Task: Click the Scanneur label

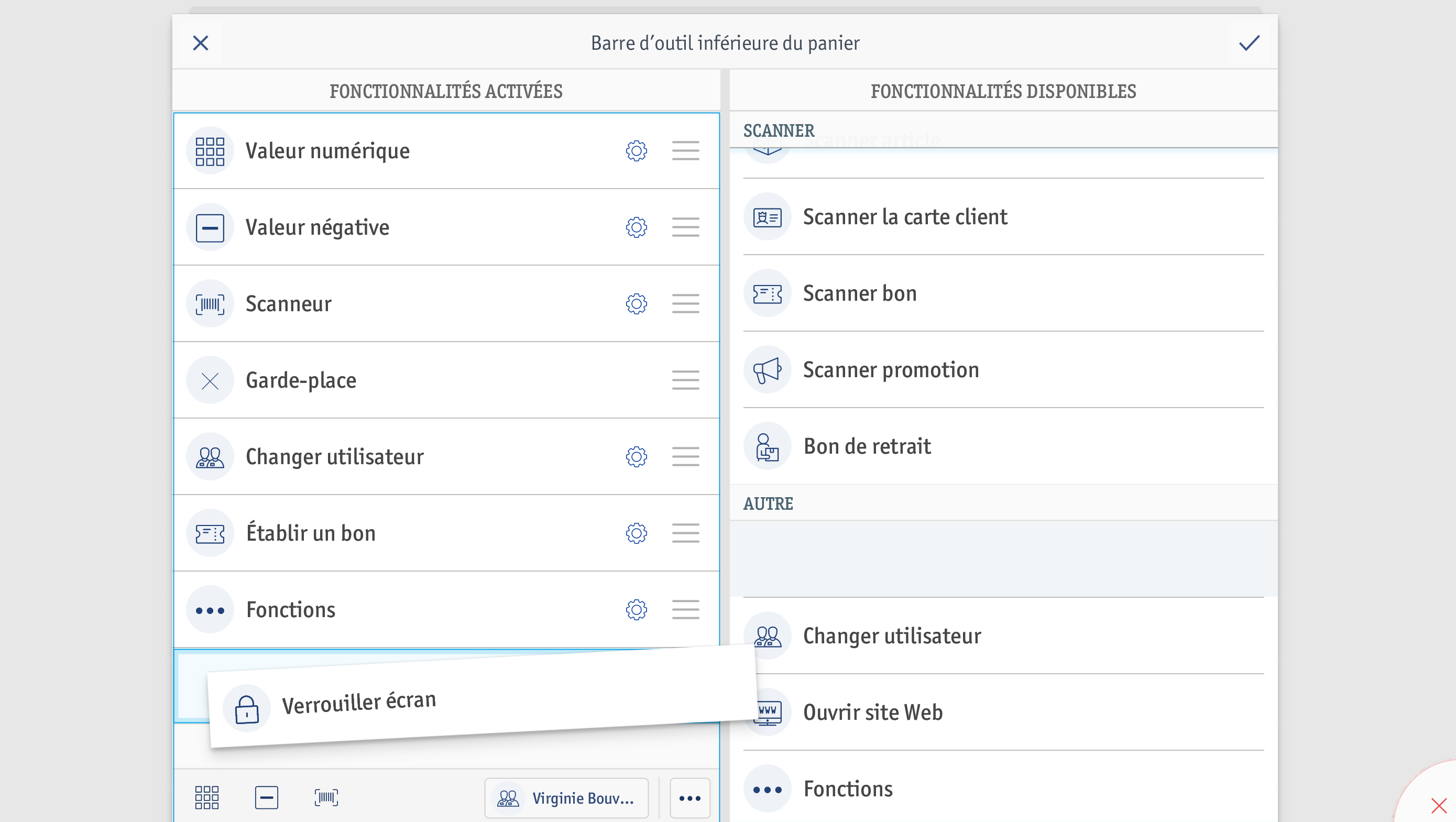Action: (x=289, y=304)
